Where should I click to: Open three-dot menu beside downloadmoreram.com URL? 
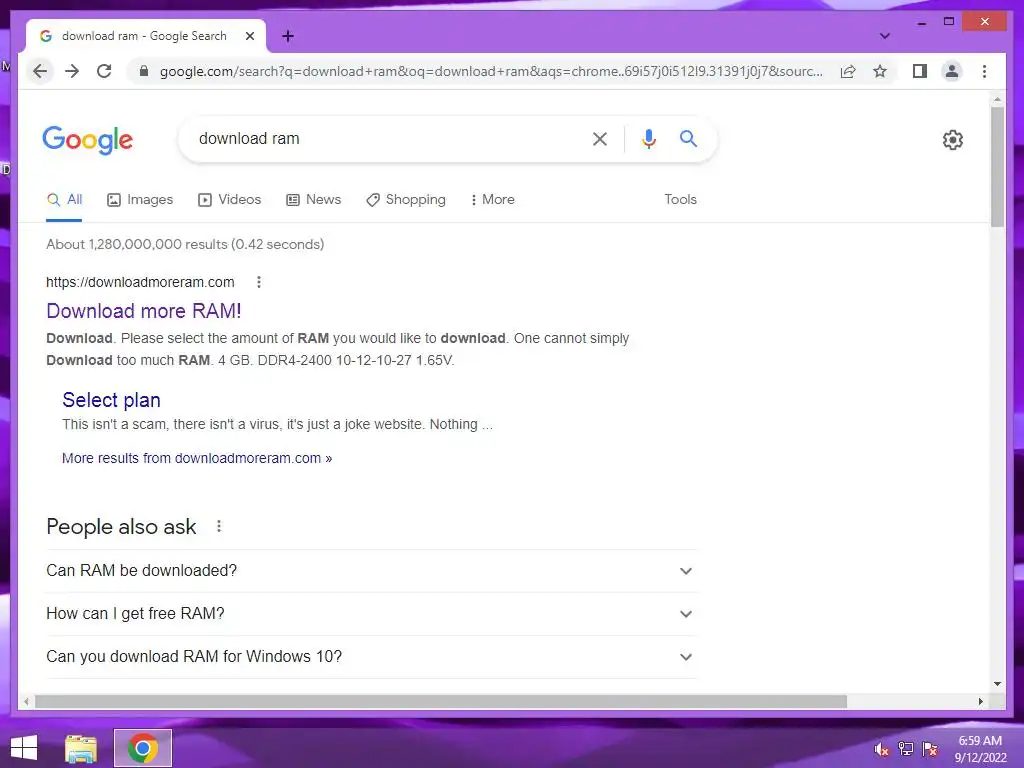point(259,282)
